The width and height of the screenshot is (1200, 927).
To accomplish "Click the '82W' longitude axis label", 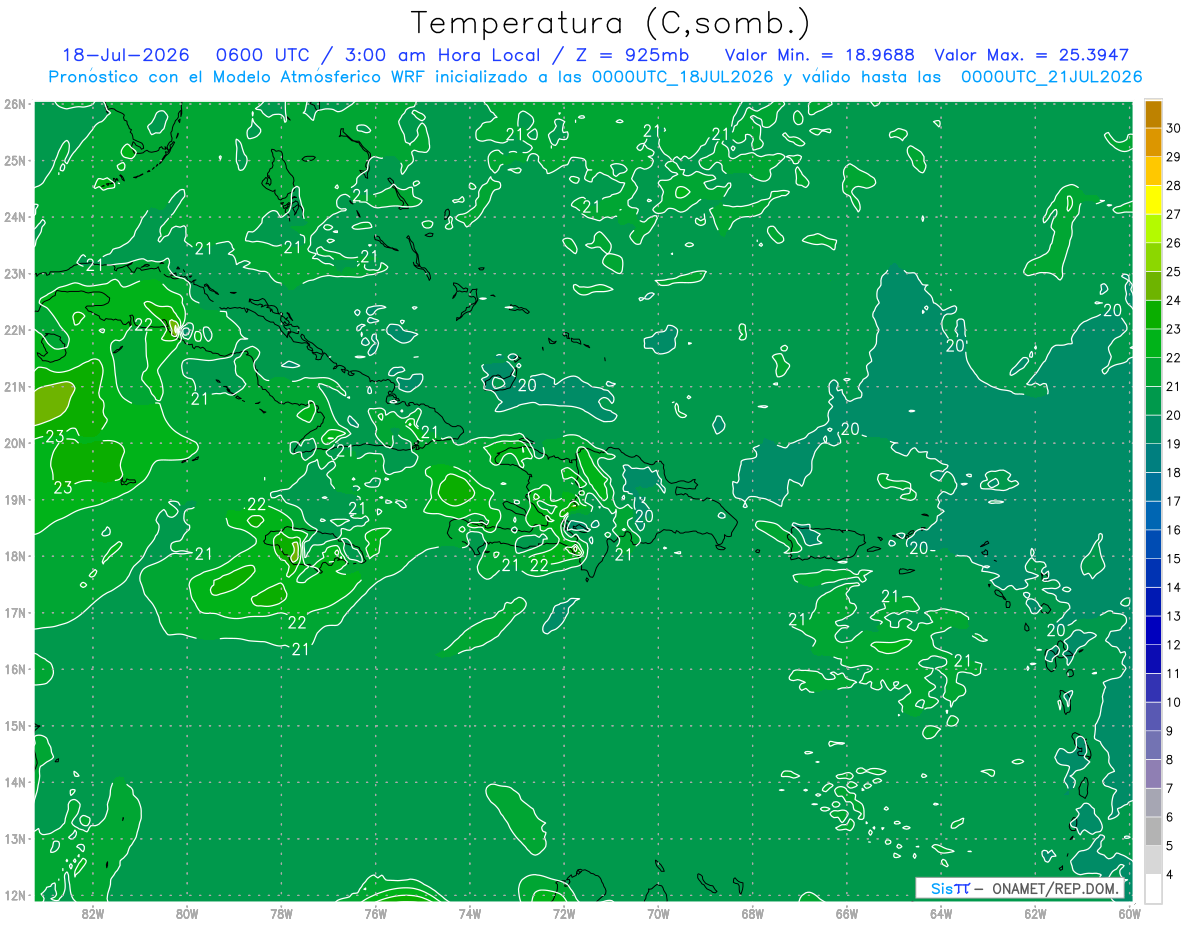I will [93, 913].
